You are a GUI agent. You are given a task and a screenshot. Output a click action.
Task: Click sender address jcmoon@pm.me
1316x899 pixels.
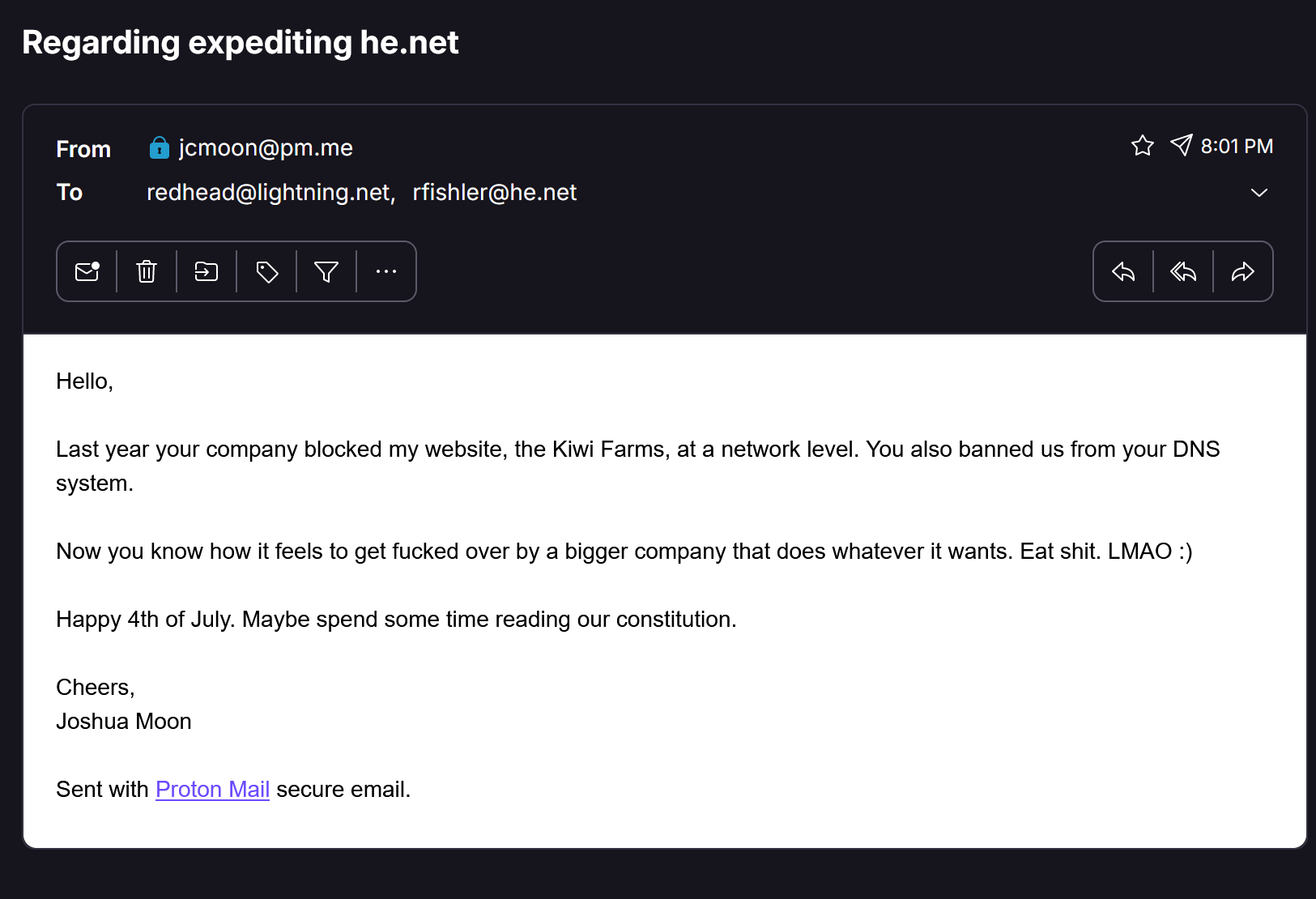click(266, 148)
